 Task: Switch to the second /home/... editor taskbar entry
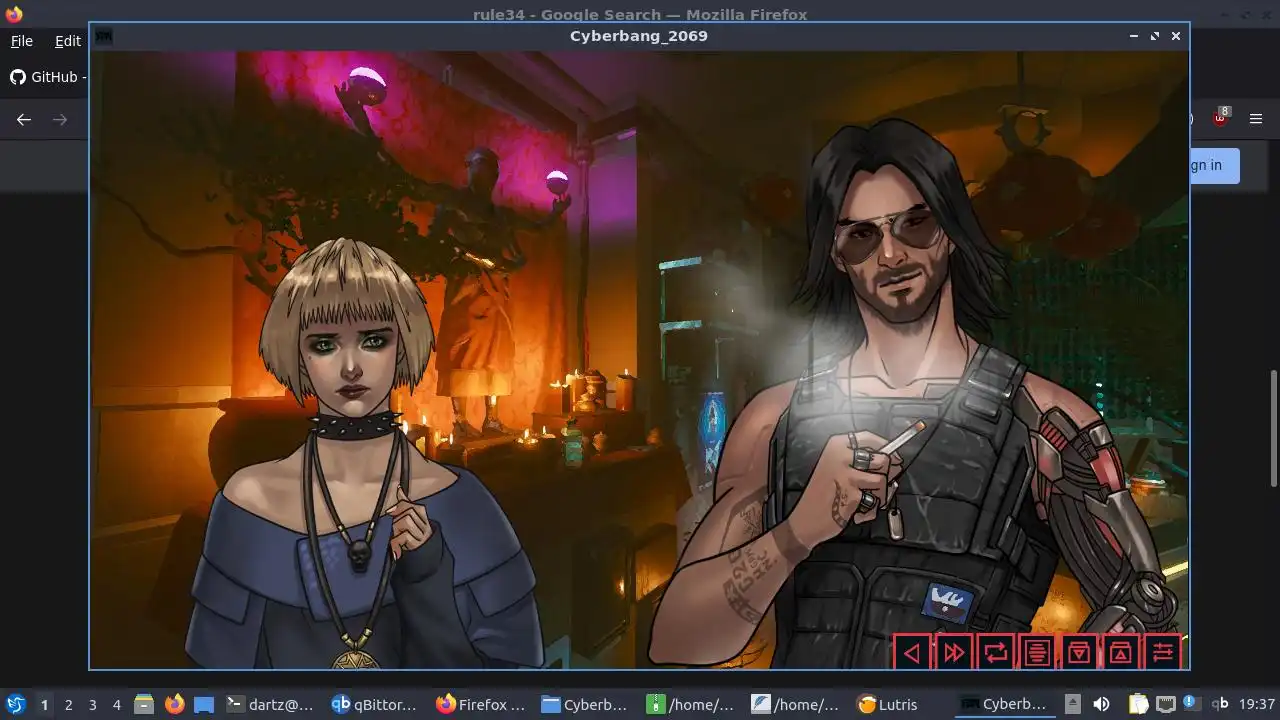795,704
